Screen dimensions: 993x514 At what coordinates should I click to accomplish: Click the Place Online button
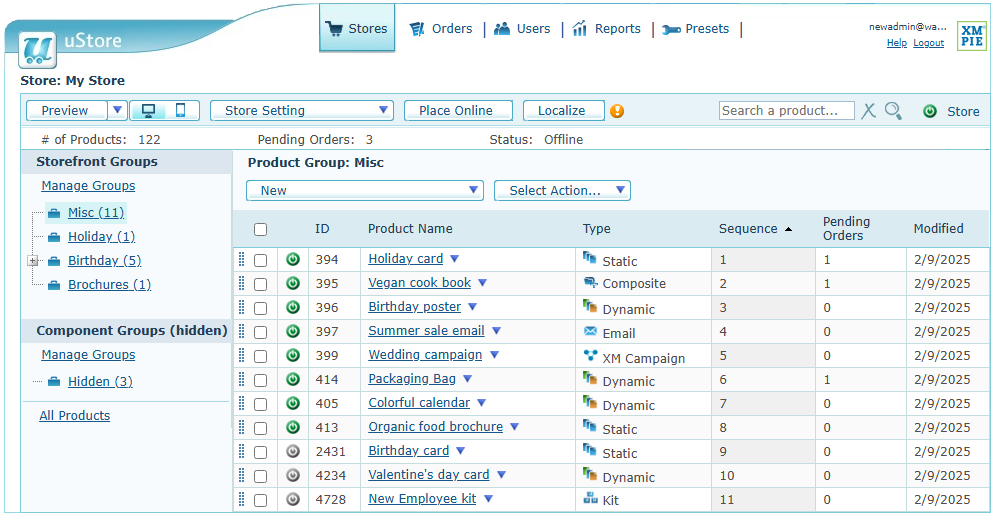457,111
